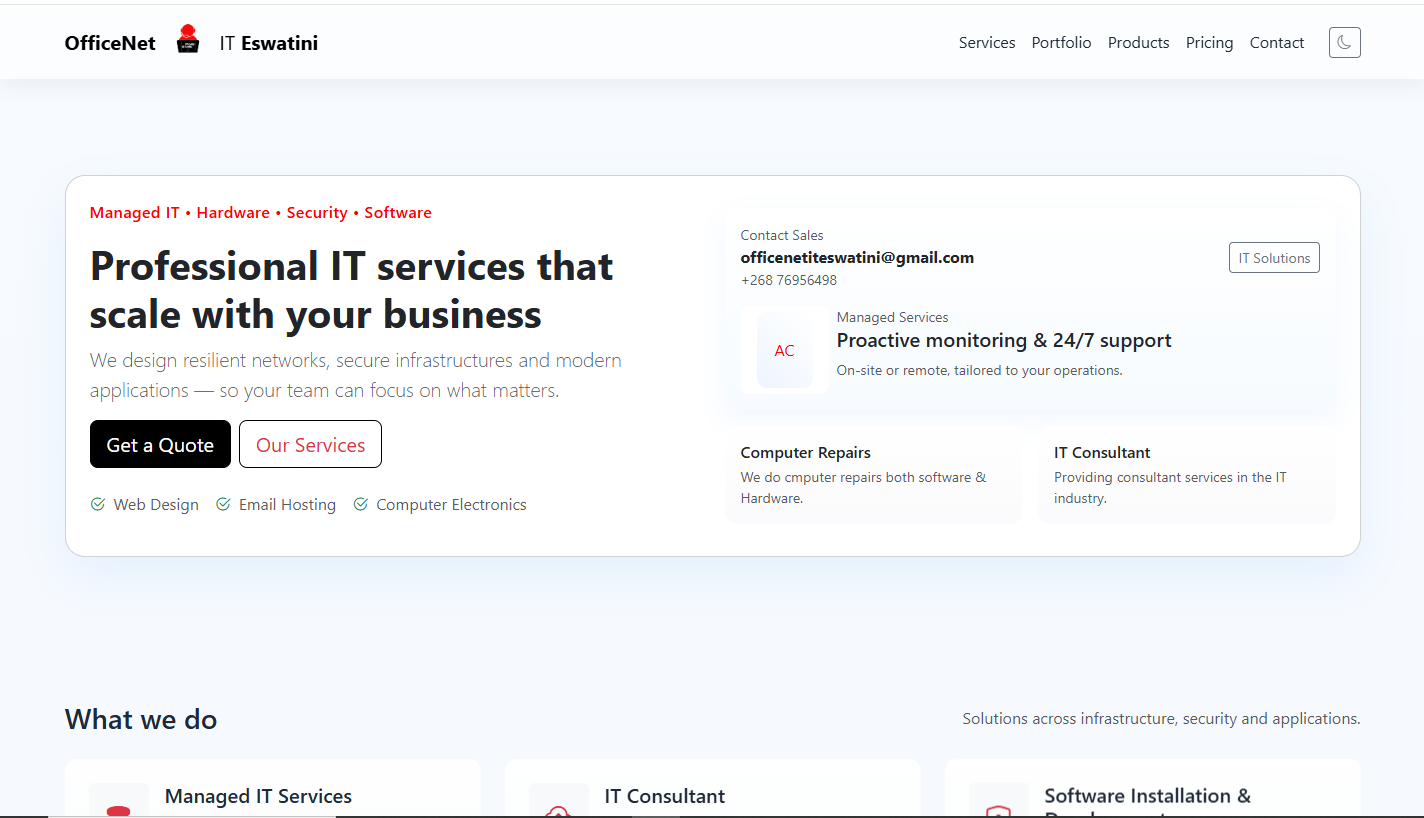
Task: Navigate to the Portfolio section
Action: pyautogui.click(x=1061, y=42)
